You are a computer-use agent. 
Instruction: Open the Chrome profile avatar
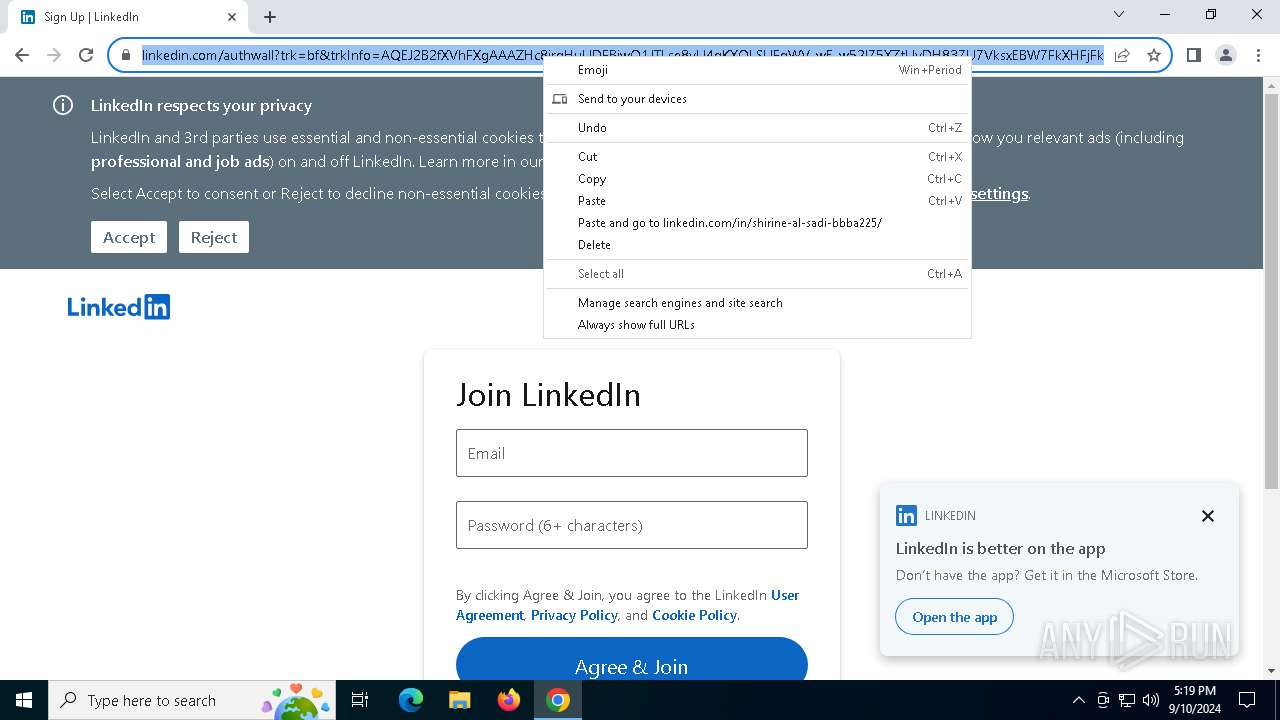[x=1226, y=55]
